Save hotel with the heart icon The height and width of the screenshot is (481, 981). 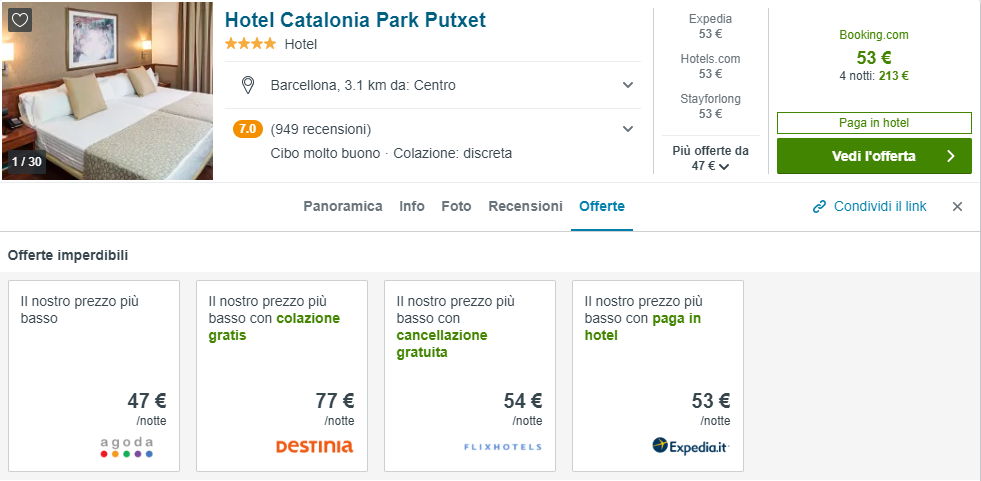[x=20, y=19]
